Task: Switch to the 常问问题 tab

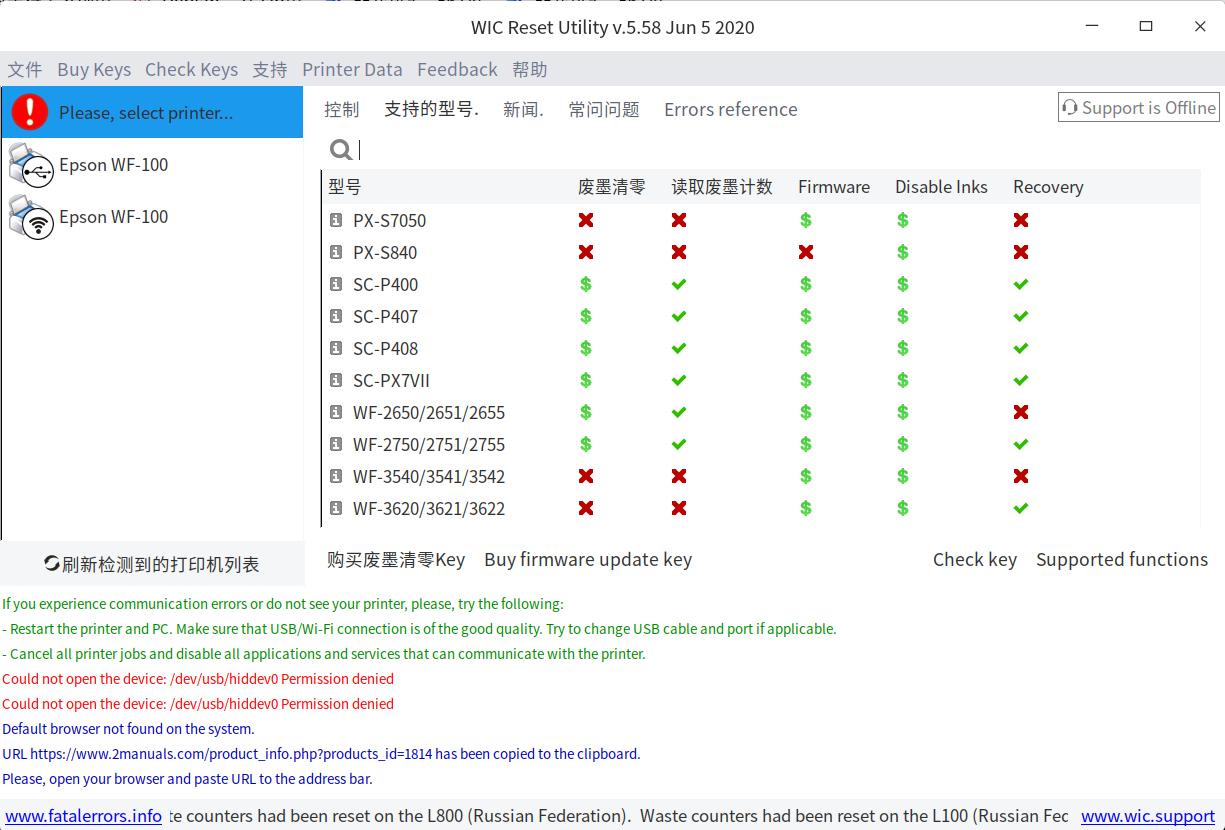Action: tap(603, 109)
